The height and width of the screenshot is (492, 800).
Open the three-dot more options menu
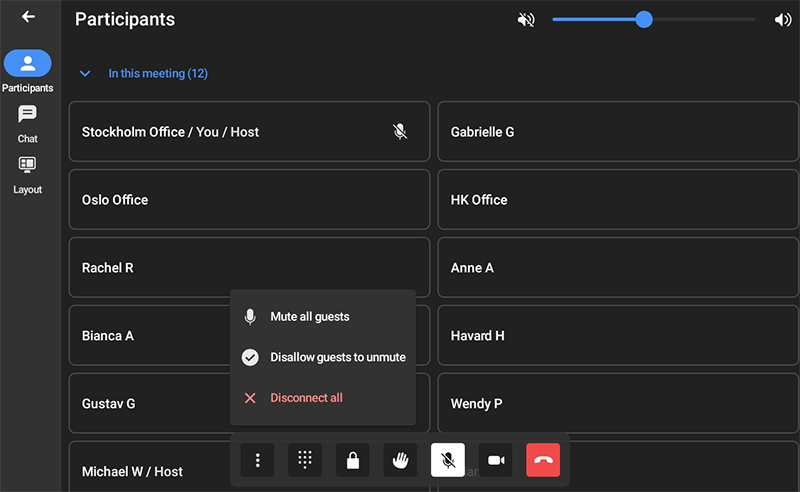[x=257, y=460]
